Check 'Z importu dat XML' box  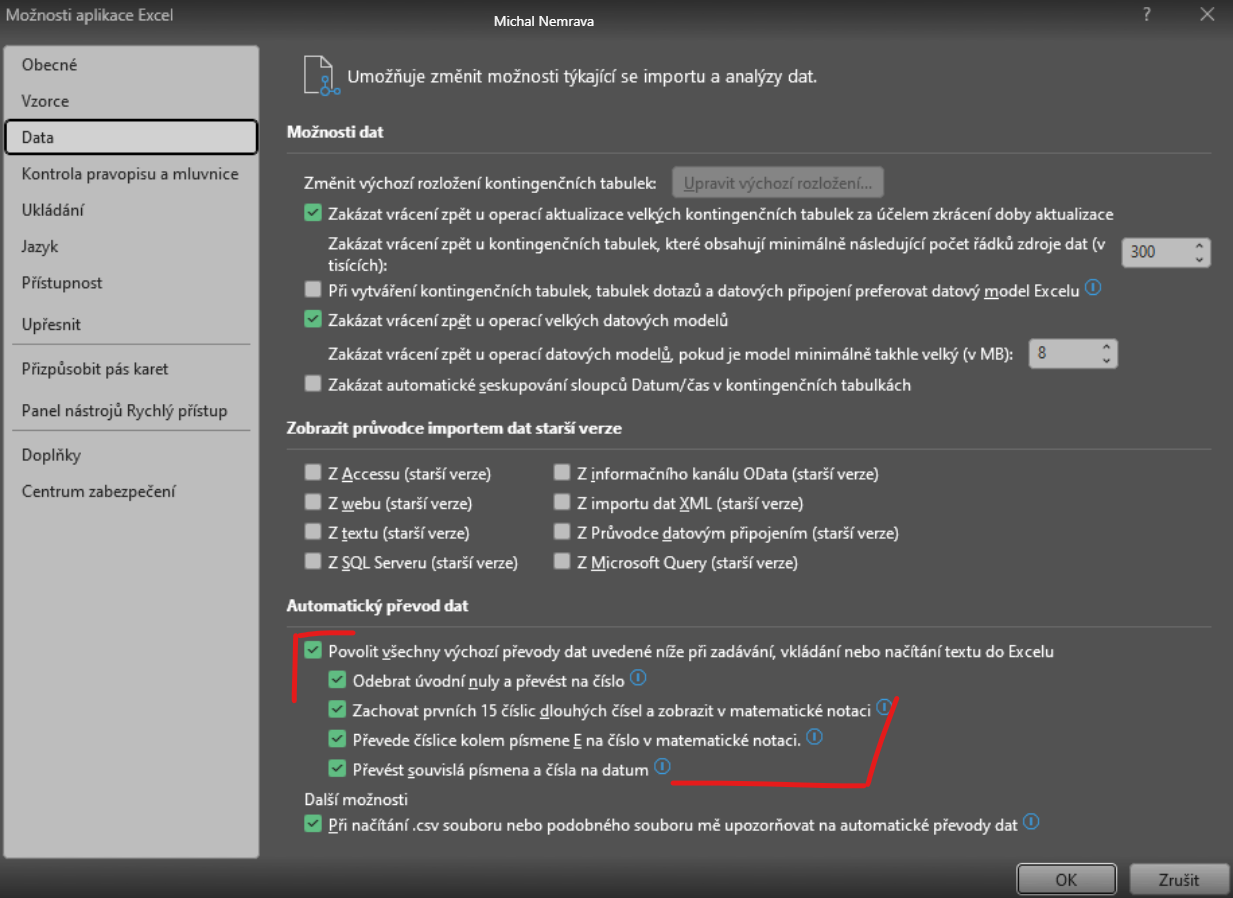(563, 503)
